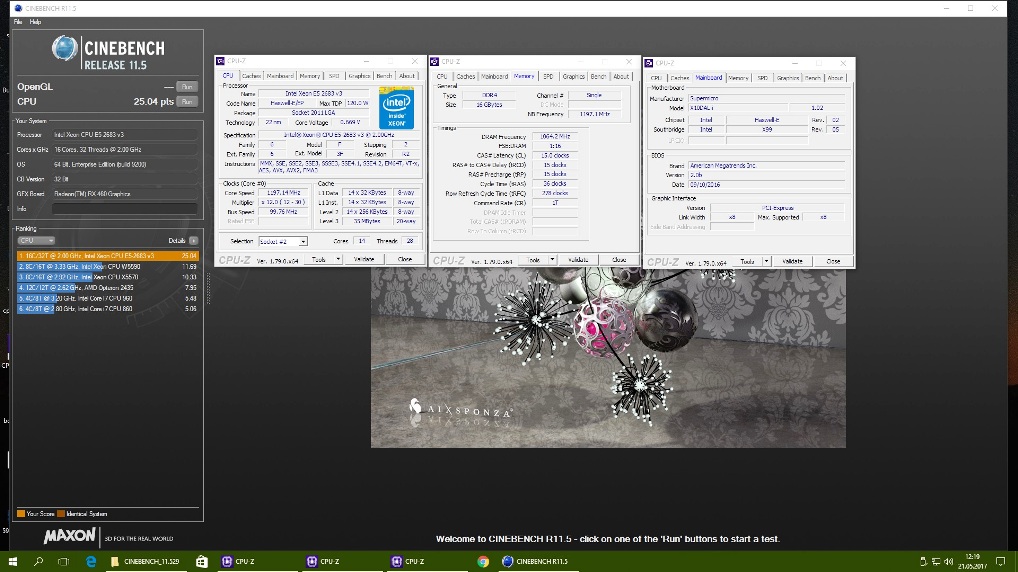Click the MAXON logo at bottom left
The image size is (1018, 572).
coord(69,536)
